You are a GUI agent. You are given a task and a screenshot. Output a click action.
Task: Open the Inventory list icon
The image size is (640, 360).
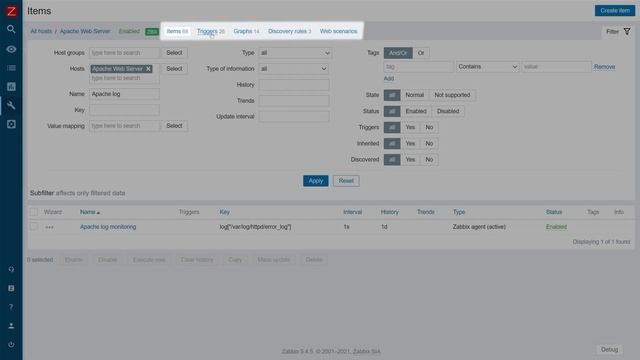[x=11, y=68]
